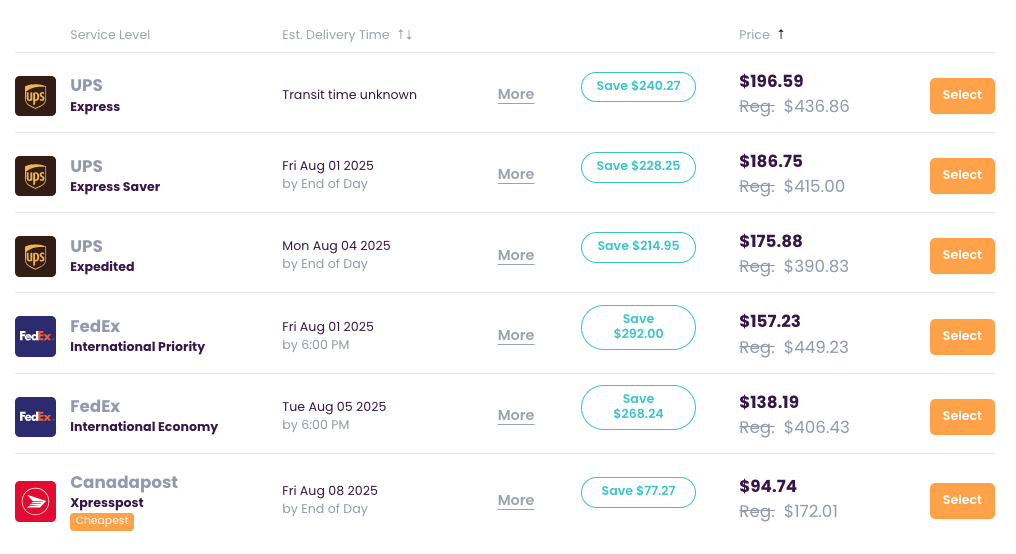Click the Save $292.00 discount badge
Image resolution: width=1016 pixels, height=554 pixels.
pyautogui.click(x=638, y=327)
